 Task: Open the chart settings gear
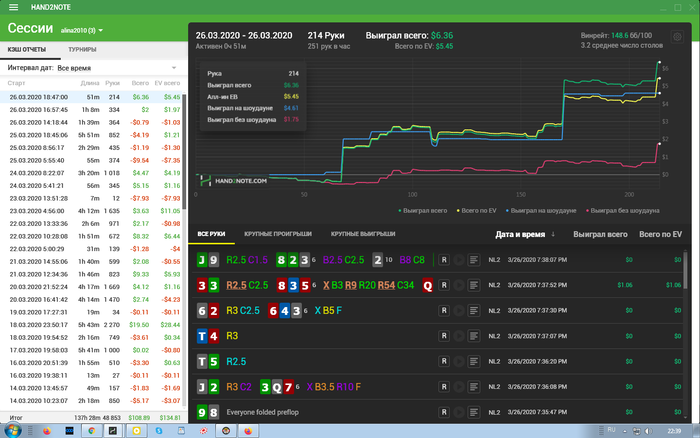coord(677,37)
